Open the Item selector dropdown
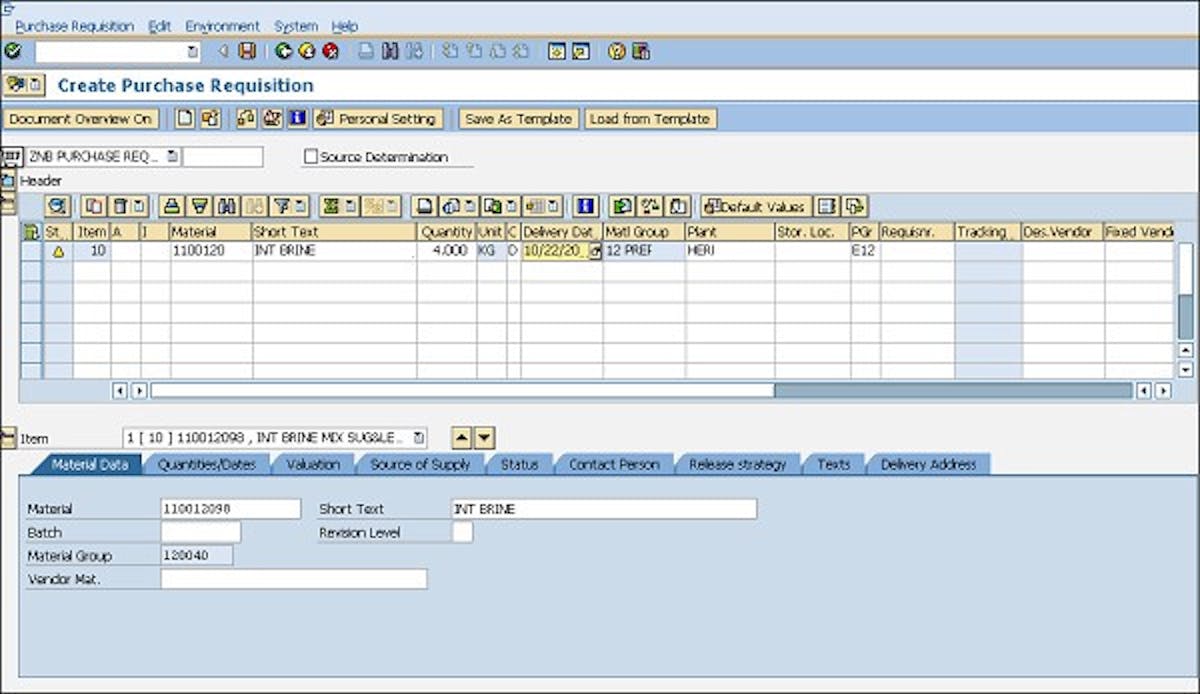Screen dimensions: 1200x694 (x=419, y=438)
